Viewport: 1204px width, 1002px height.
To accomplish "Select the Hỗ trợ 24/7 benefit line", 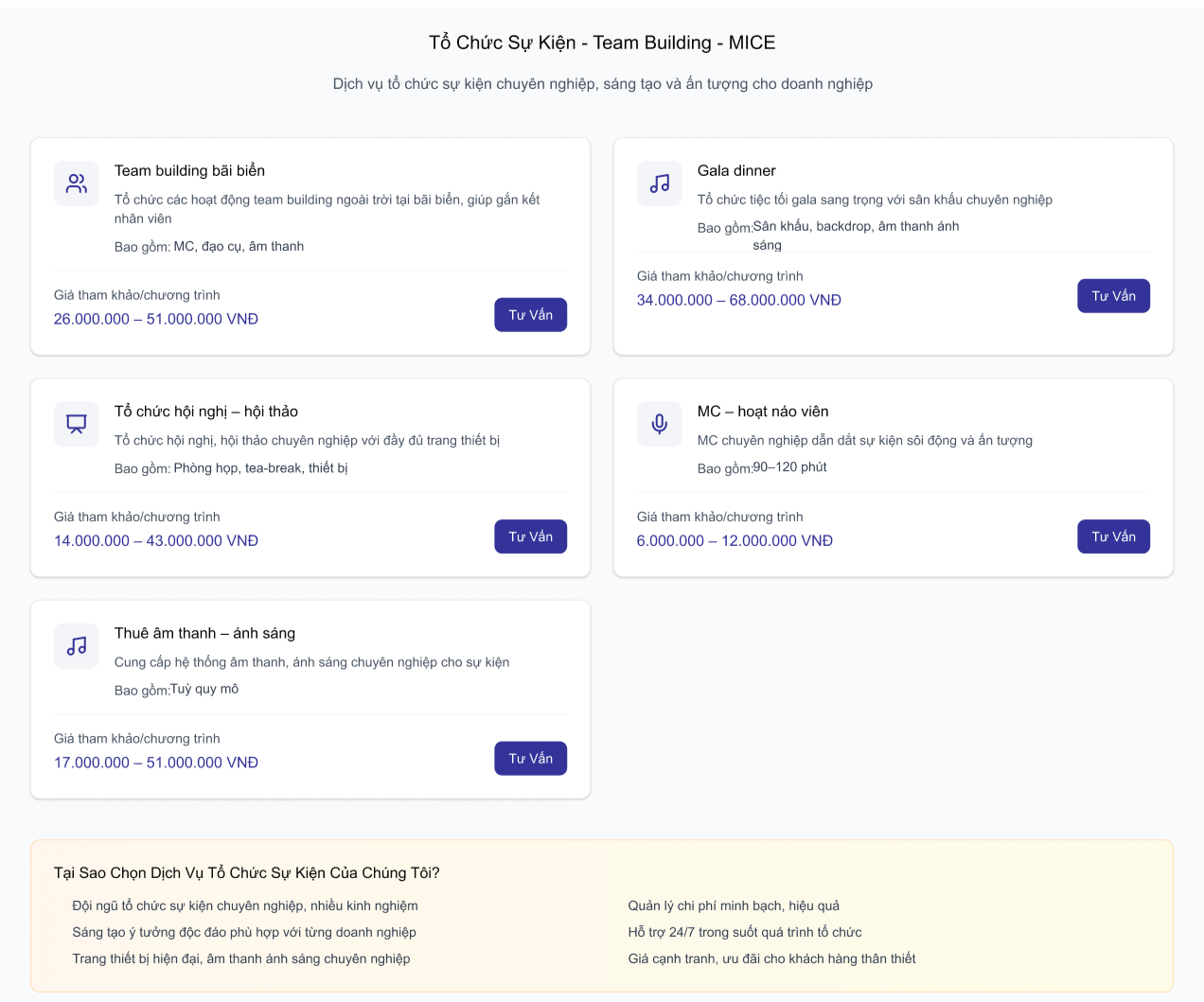I will [744, 932].
